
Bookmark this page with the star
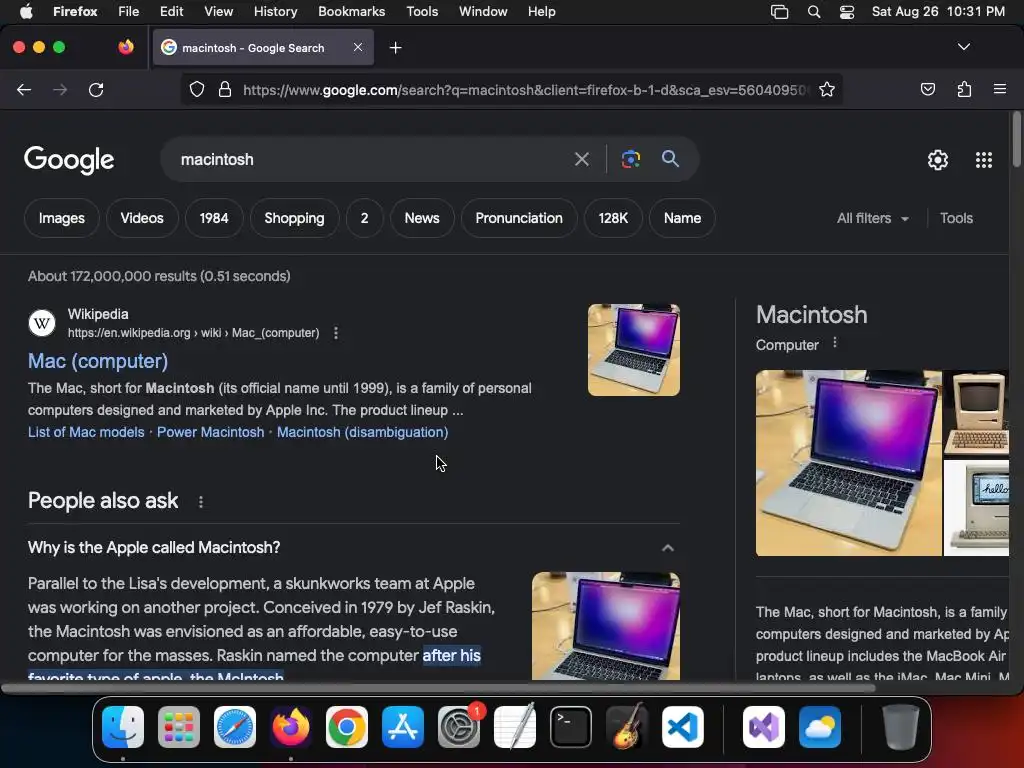click(827, 89)
